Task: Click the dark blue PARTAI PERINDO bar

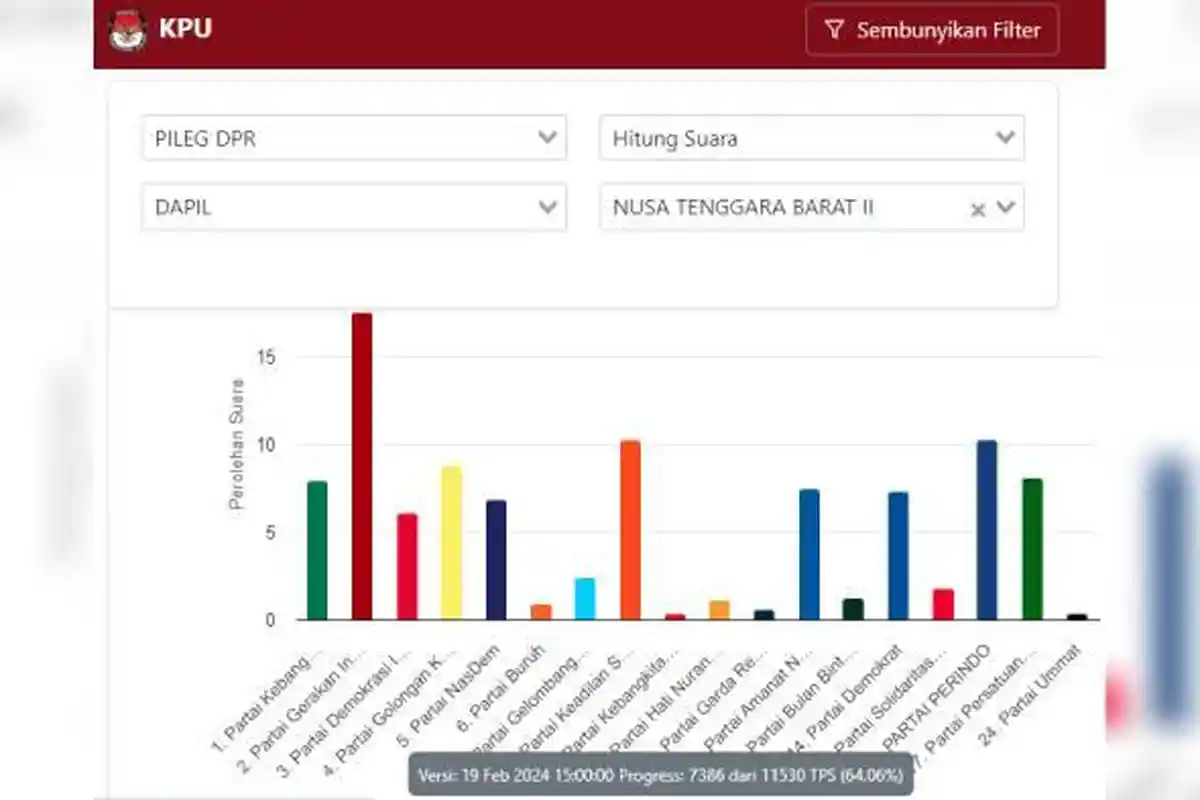Action: point(987,530)
